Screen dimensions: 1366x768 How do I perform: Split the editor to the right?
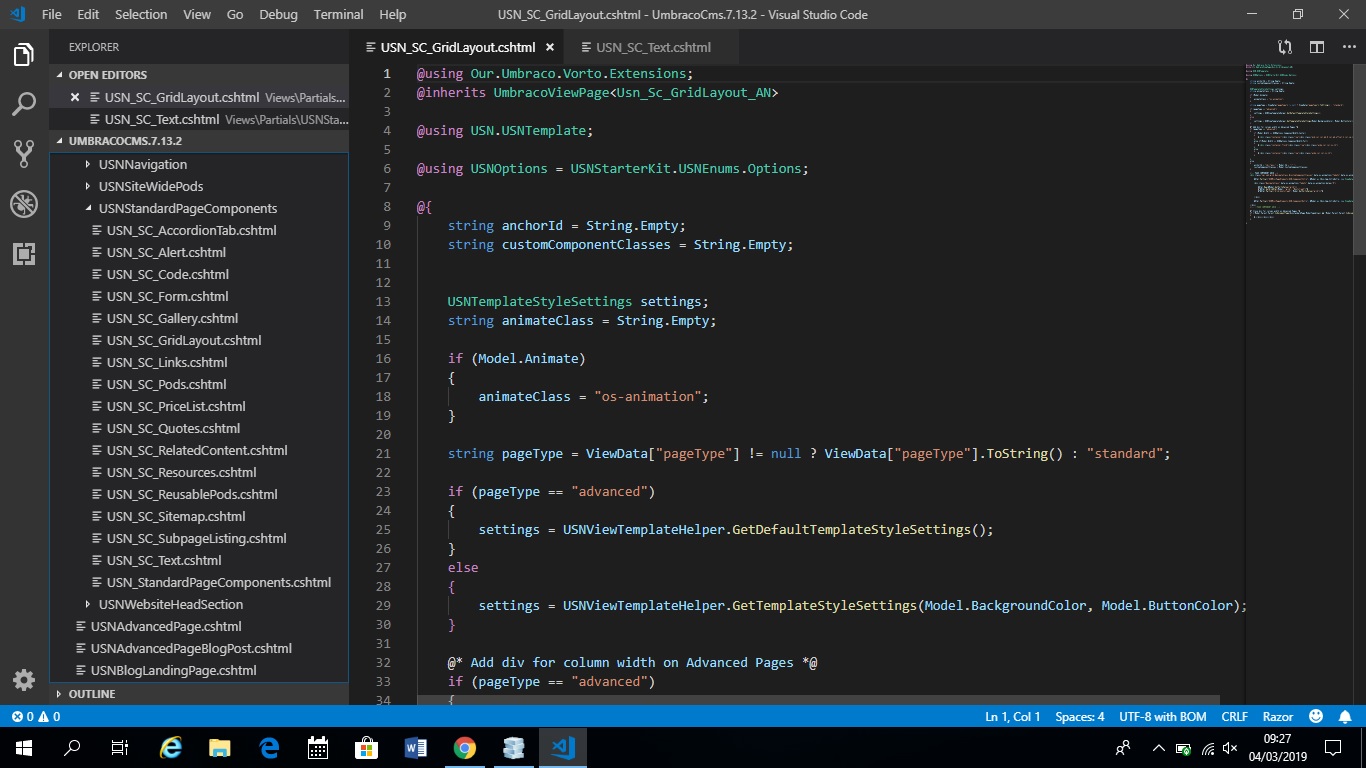click(x=1317, y=47)
